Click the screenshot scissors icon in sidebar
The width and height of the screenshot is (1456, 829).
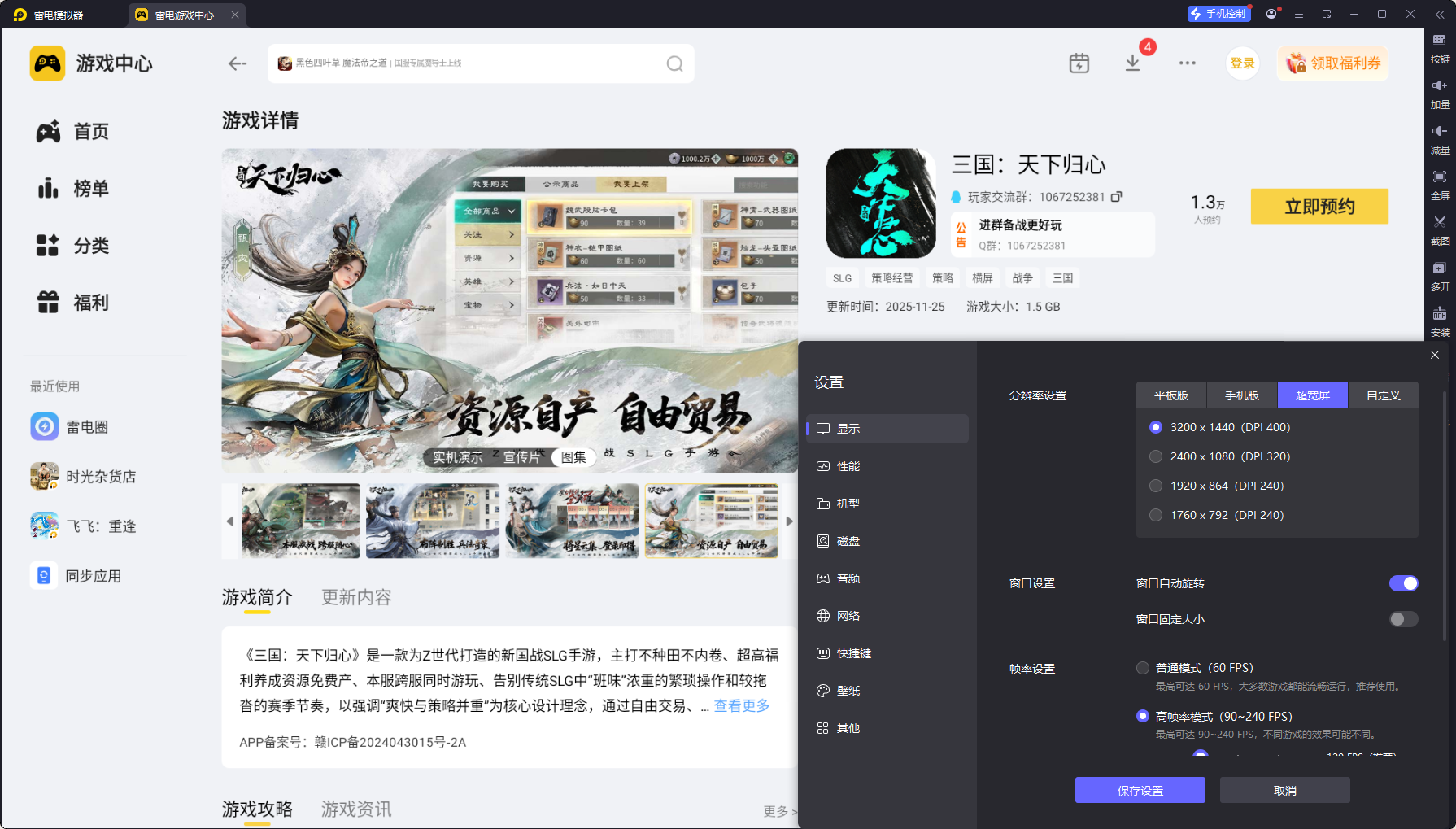pyautogui.click(x=1439, y=222)
